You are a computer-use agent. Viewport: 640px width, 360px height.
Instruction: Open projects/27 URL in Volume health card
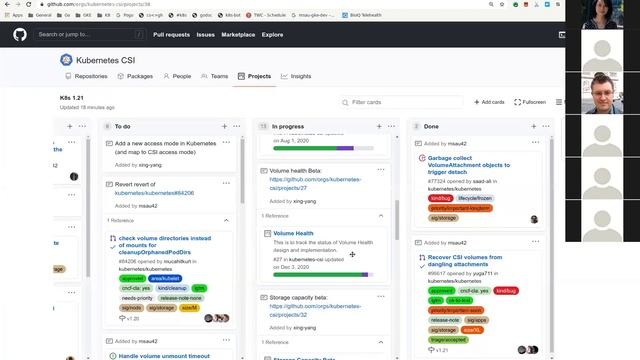315,184
